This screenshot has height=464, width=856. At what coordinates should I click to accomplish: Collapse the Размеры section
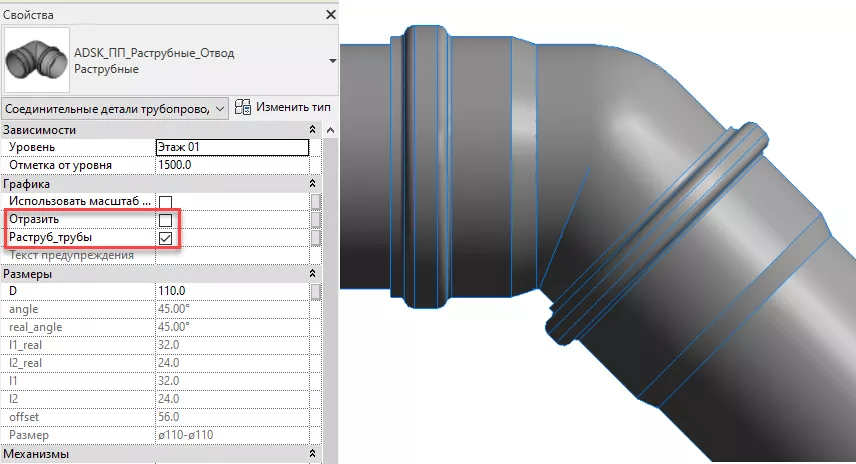(x=314, y=274)
